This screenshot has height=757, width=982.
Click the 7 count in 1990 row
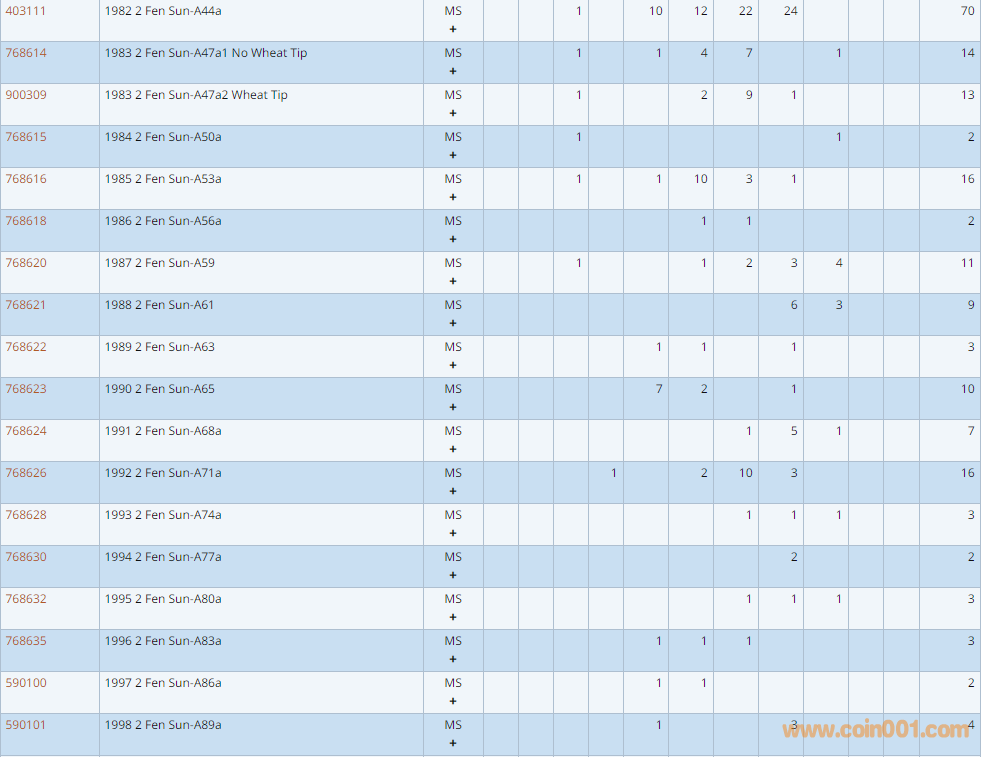[659, 389]
